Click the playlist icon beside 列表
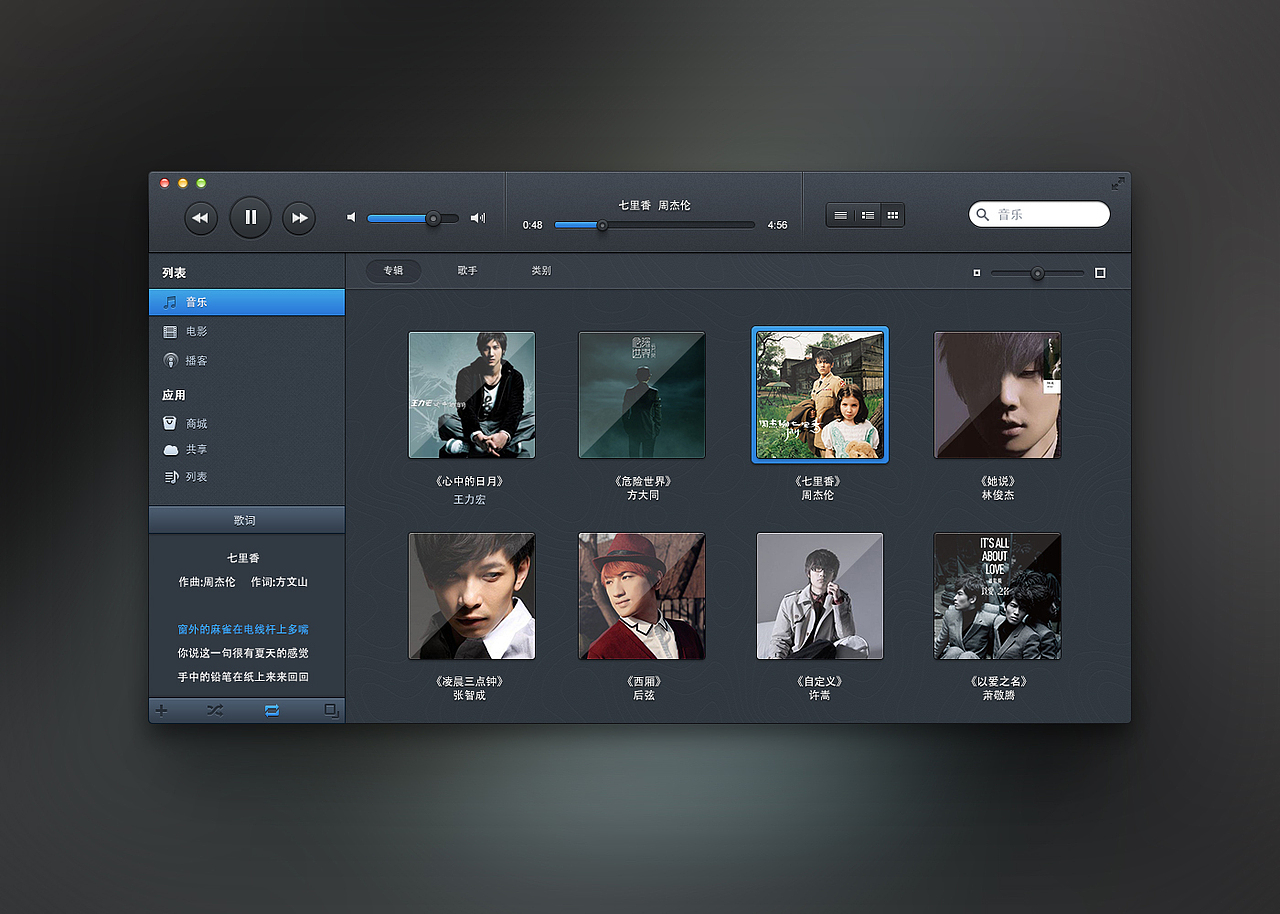 pyautogui.click(x=171, y=477)
